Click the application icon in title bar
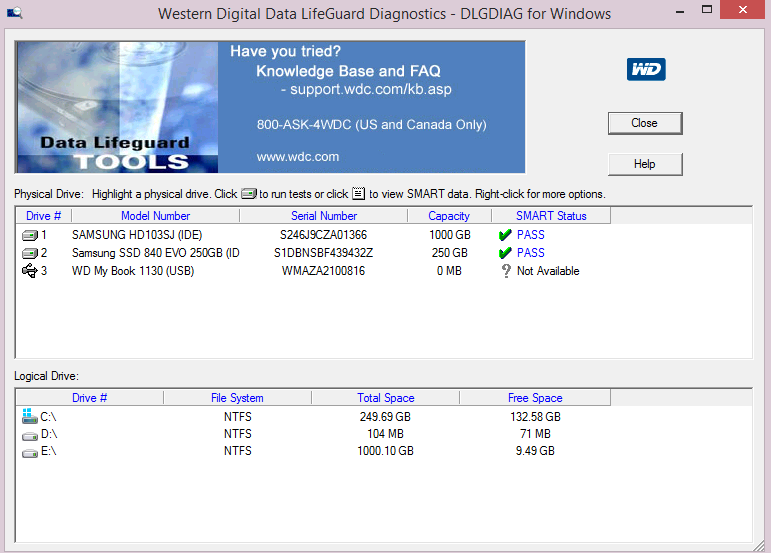 pos(14,13)
